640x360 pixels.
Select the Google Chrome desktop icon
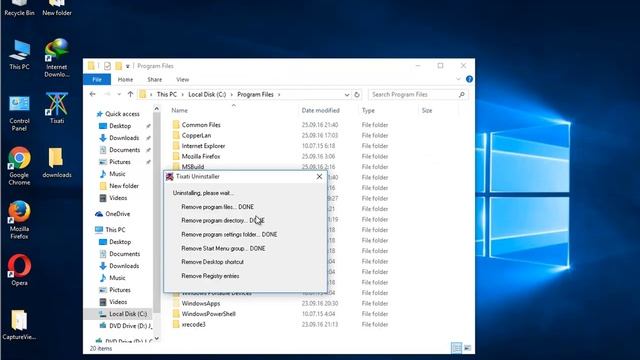(19, 166)
